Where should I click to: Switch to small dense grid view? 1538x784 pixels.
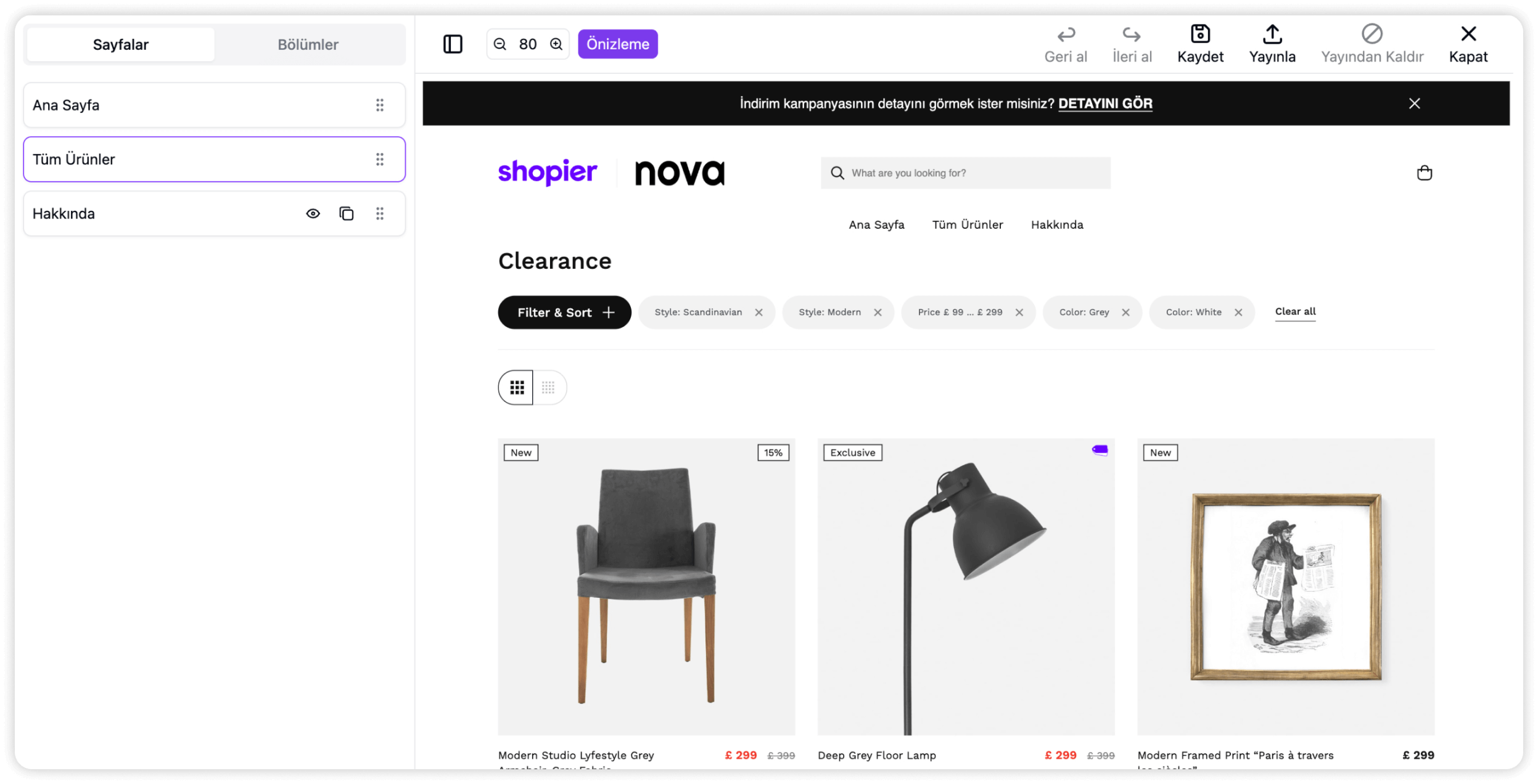(549, 388)
